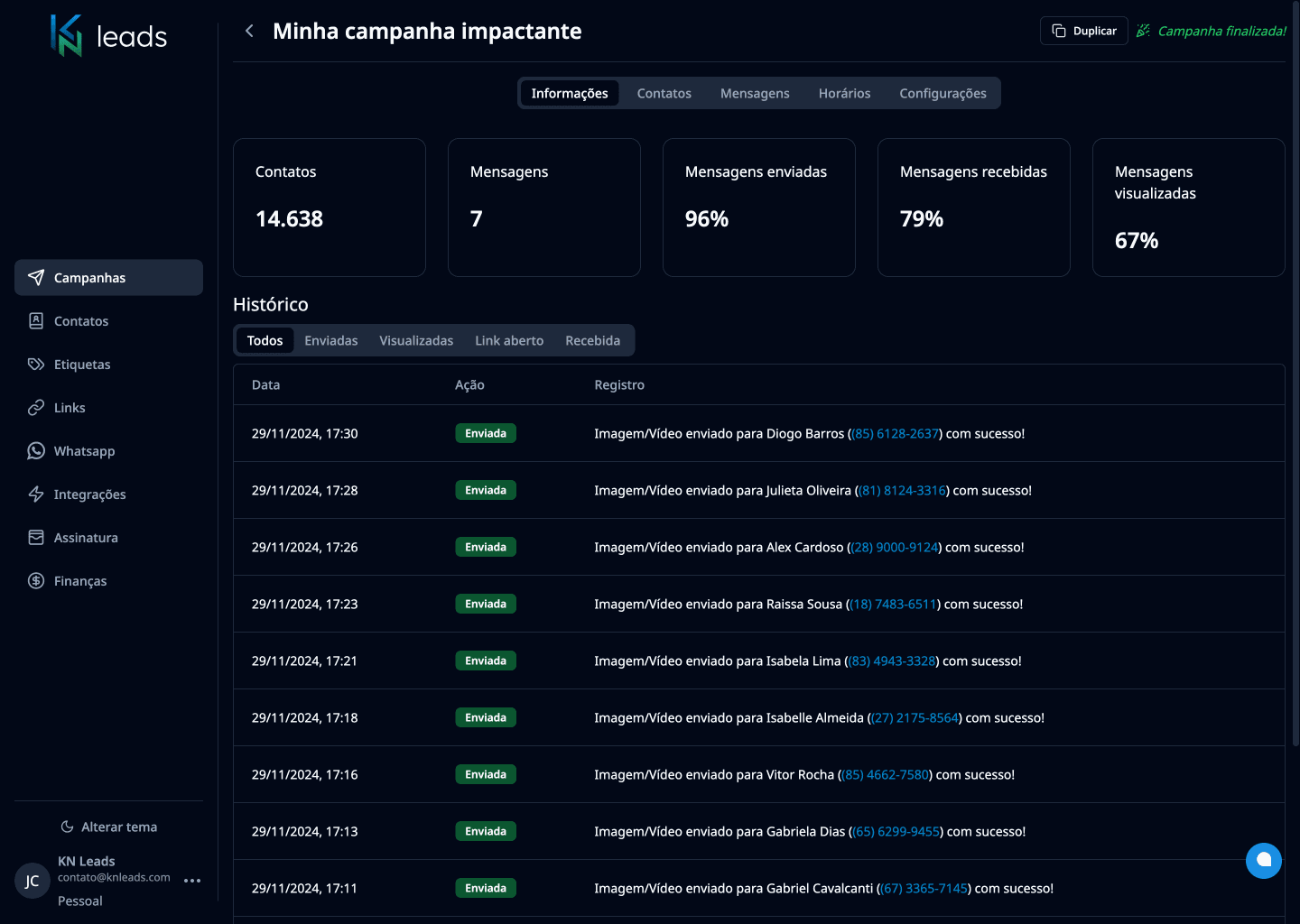The width and height of the screenshot is (1300, 924).
Task: Click the Pessoal account label
Action: [80, 901]
